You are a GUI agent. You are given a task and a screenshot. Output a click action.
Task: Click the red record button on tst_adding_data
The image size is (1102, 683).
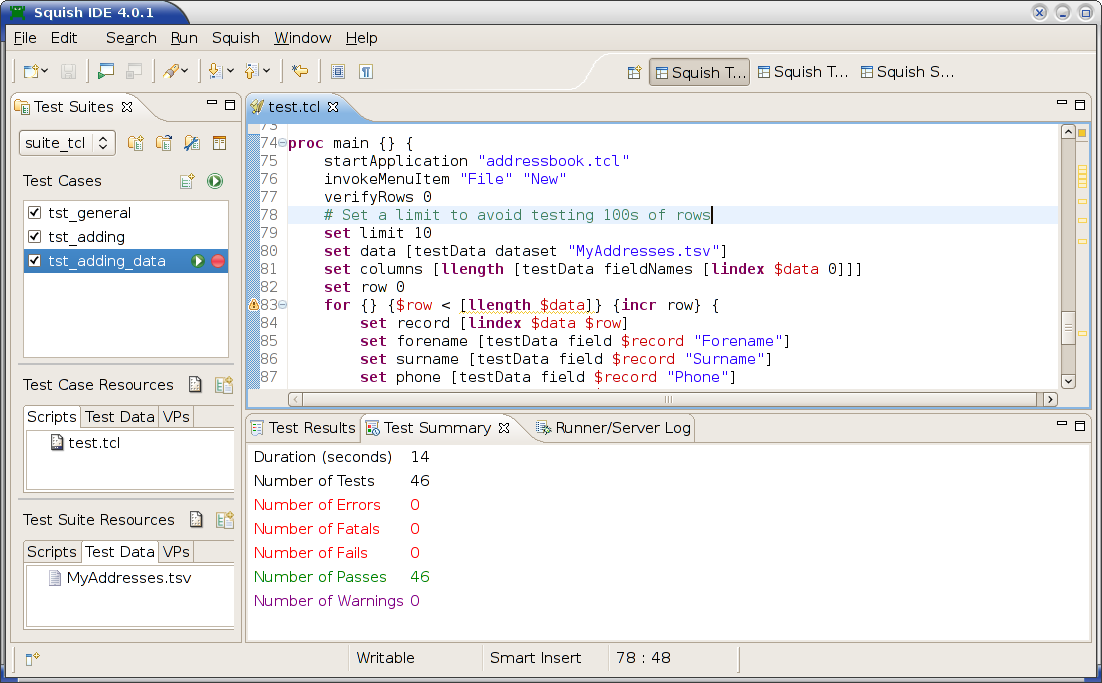tap(218, 261)
